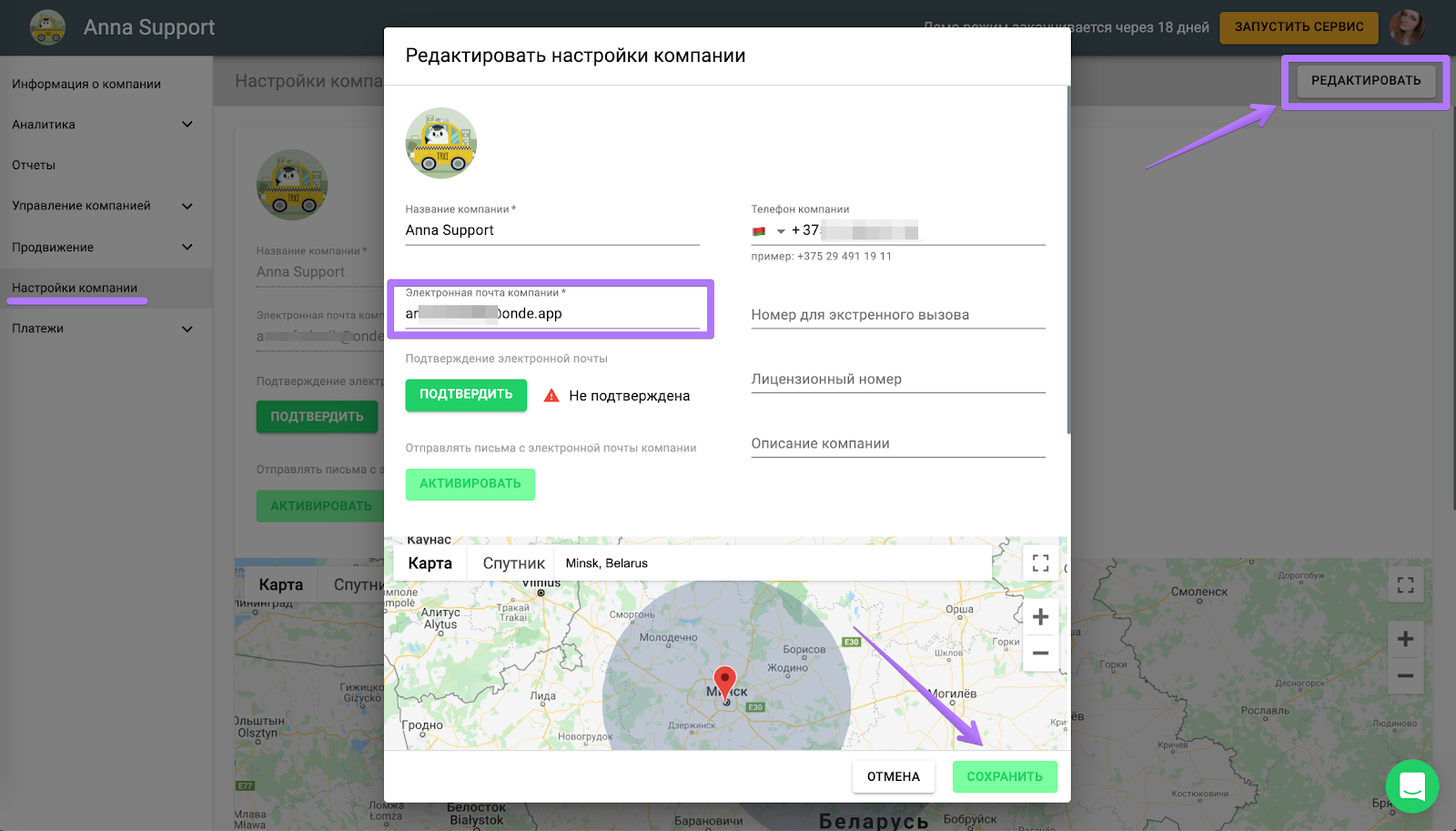The width and height of the screenshot is (1456, 831).
Task: Toggle fullscreen on the dialog map
Action: pos(1041,562)
